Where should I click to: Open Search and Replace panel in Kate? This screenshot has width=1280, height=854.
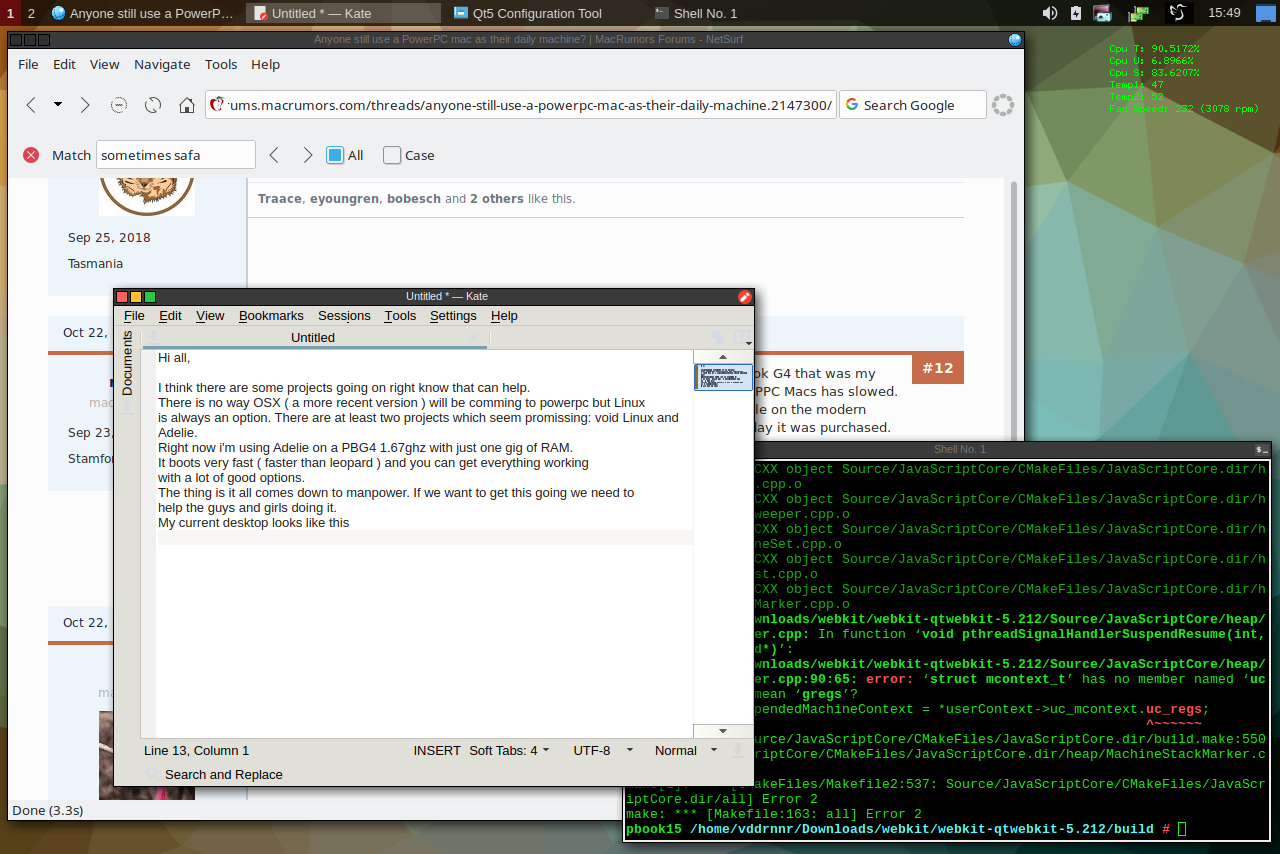214,774
